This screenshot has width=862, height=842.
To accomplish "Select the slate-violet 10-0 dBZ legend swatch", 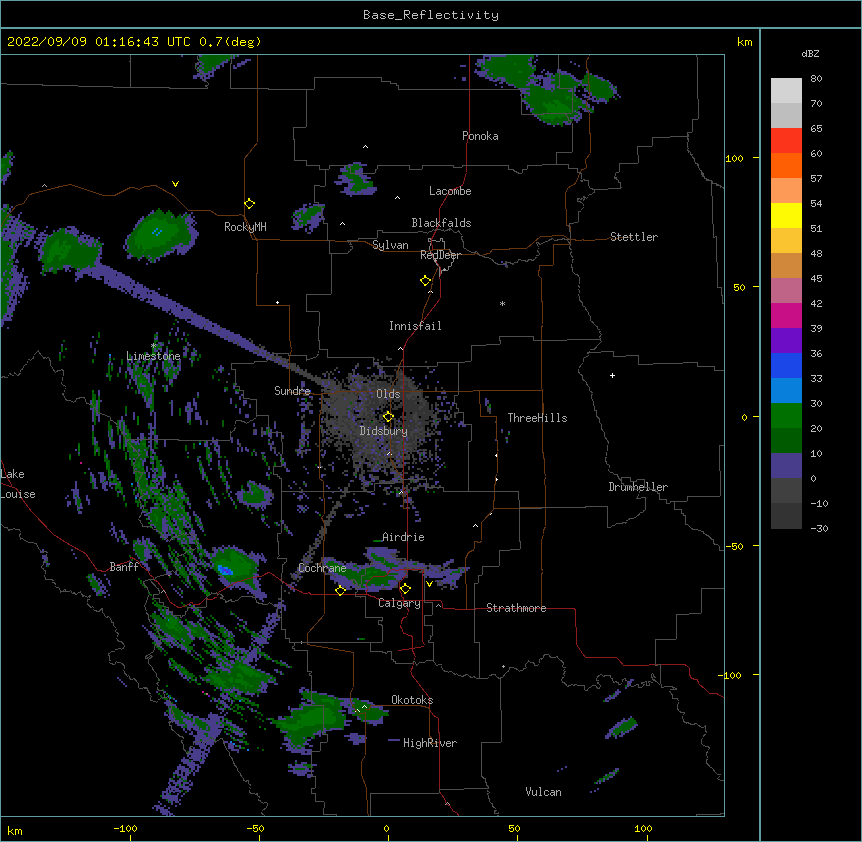I will point(786,466).
